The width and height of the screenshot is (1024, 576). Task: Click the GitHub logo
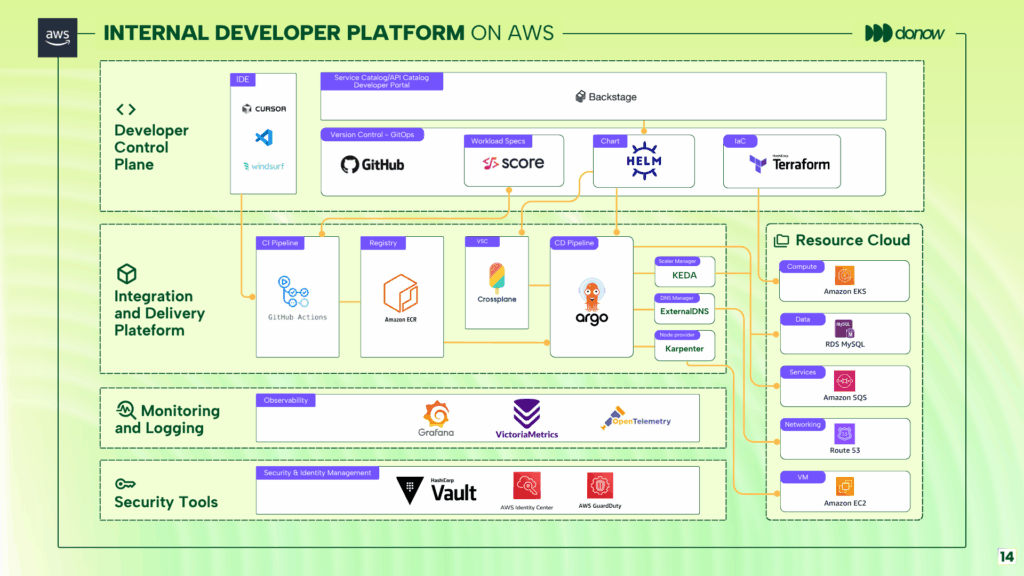(372, 165)
